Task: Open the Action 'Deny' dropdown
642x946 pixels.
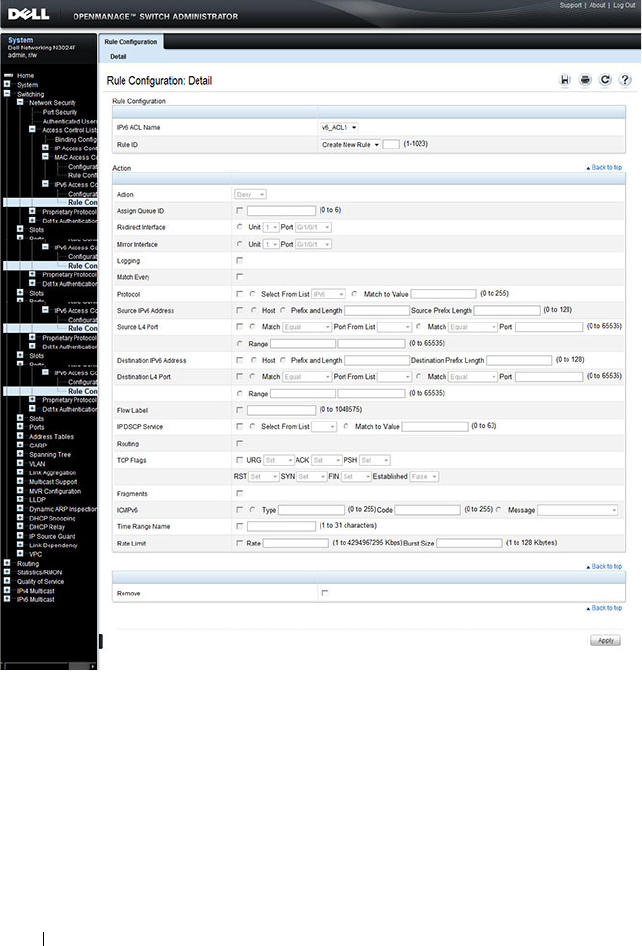Action: pyautogui.click(x=250, y=194)
